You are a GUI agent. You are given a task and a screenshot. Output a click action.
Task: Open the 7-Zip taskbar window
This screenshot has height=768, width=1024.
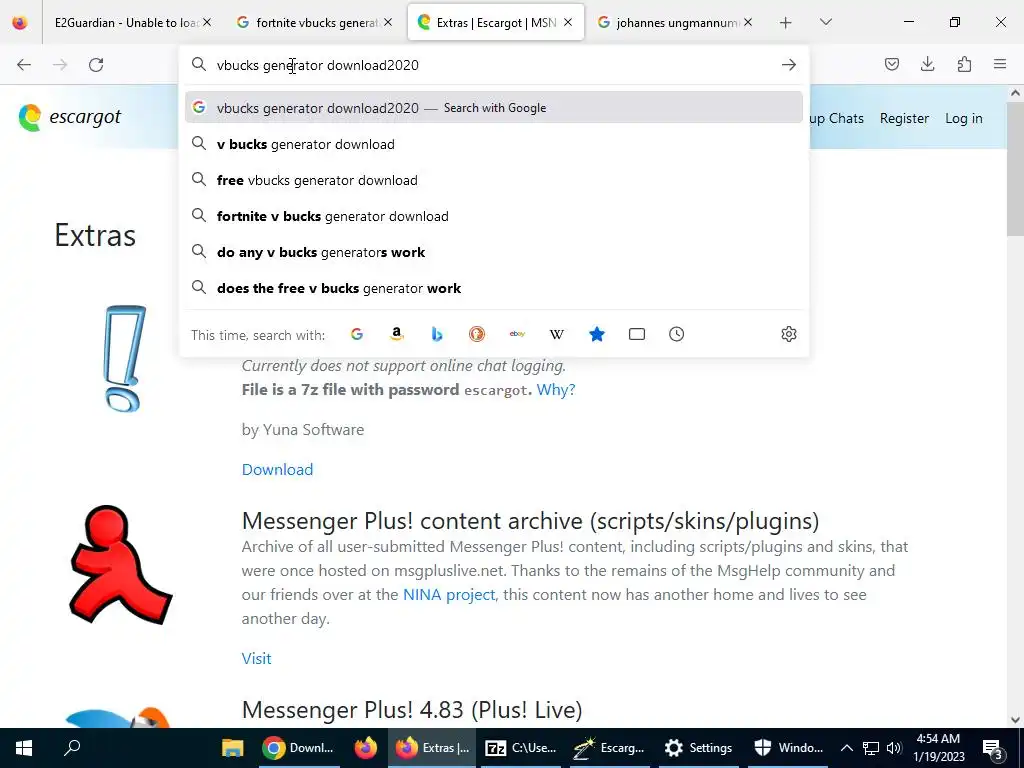(x=521, y=748)
